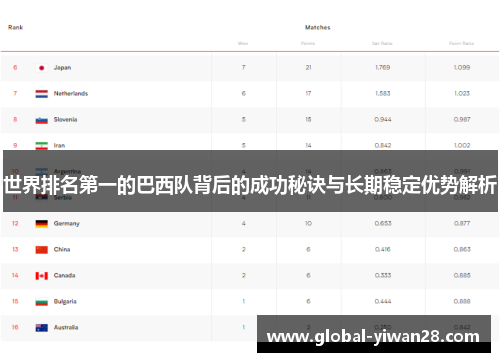The height and width of the screenshot is (362, 500).
Task: Open the Slovenia team name
Action: (x=65, y=120)
